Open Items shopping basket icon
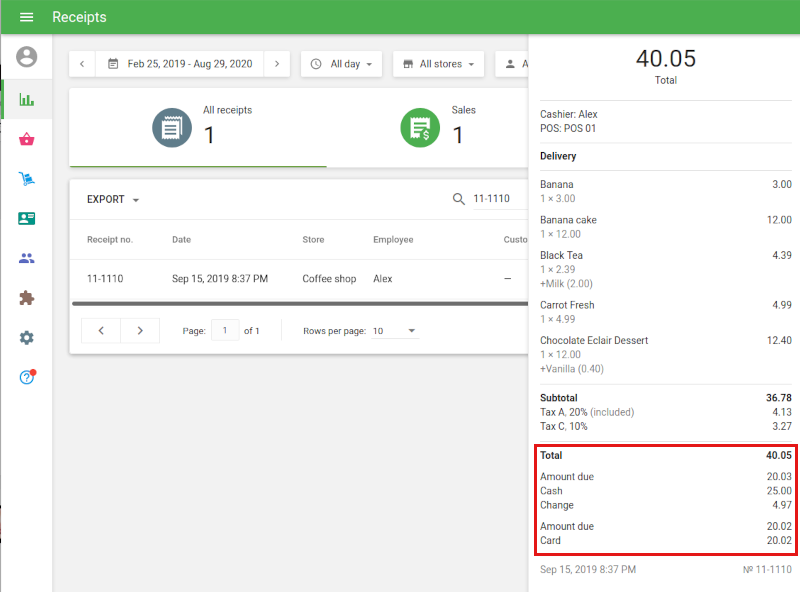 point(27,140)
